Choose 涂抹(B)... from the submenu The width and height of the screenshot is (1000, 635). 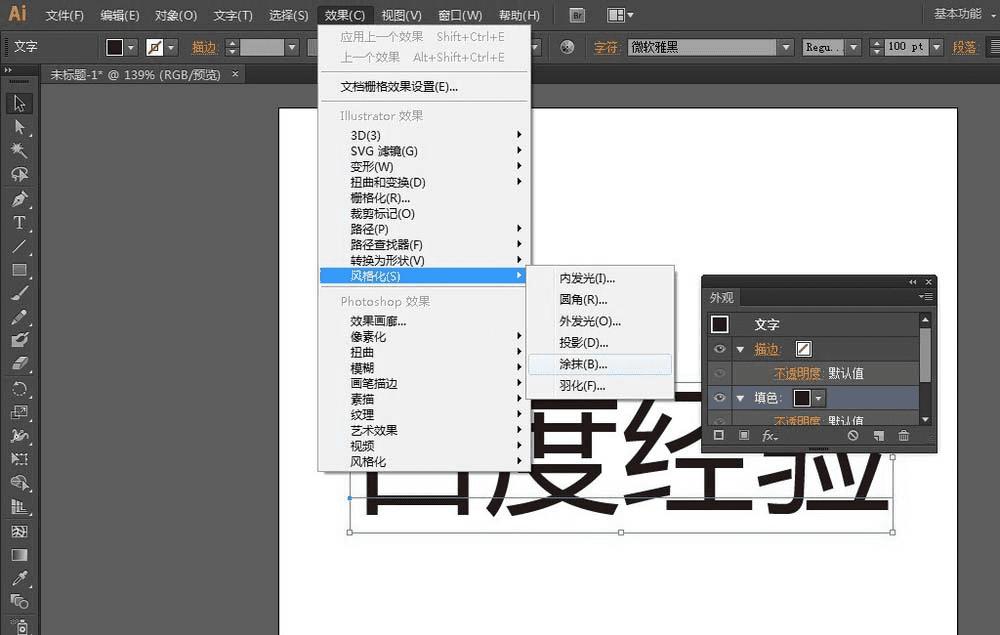[583, 364]
